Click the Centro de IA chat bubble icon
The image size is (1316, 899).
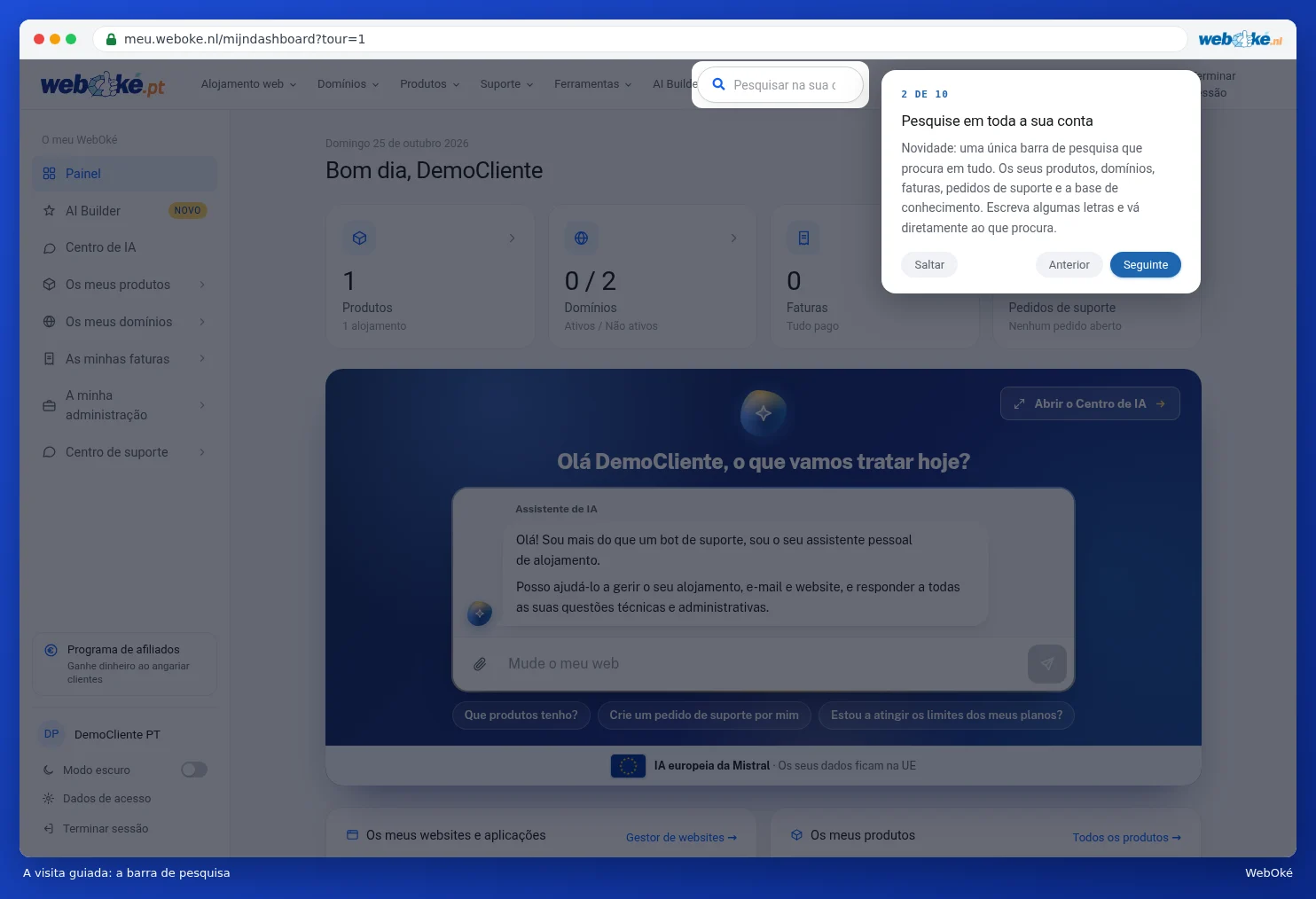pyautogui.click(x=50, y=248)
